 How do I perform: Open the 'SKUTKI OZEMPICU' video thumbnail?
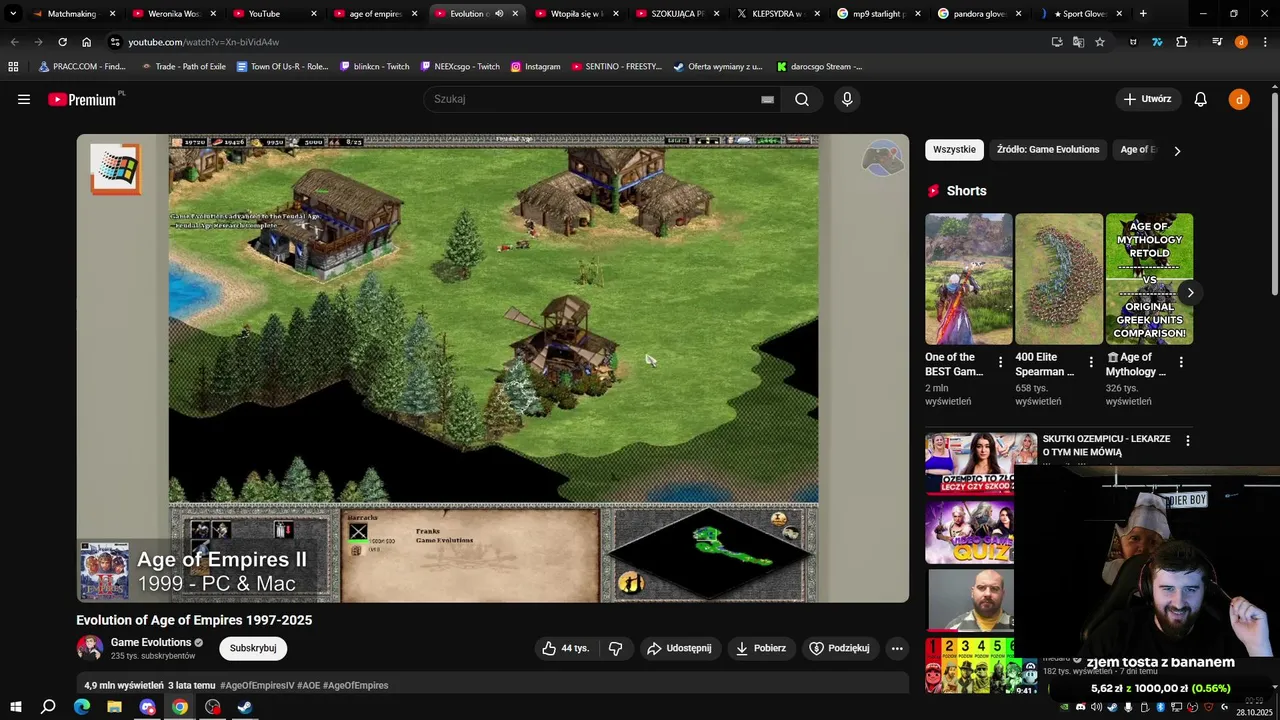pos(981,464)
